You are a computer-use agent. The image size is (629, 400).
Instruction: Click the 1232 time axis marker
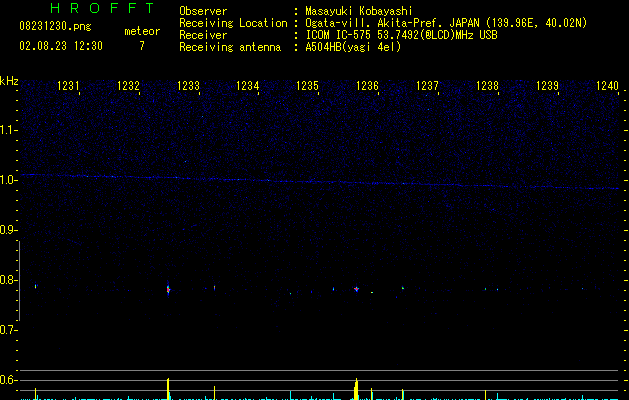point(128,86)
